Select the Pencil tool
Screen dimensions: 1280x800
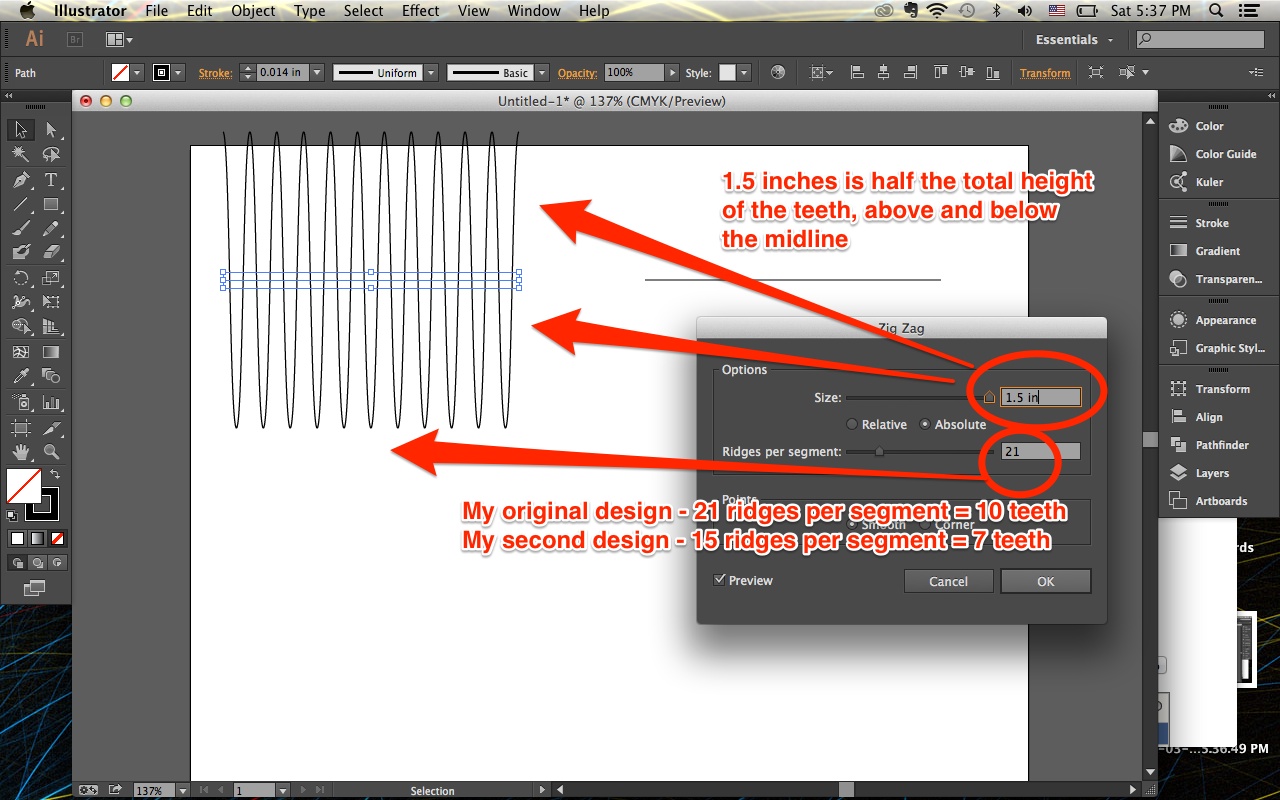click(x=51, y=229)
